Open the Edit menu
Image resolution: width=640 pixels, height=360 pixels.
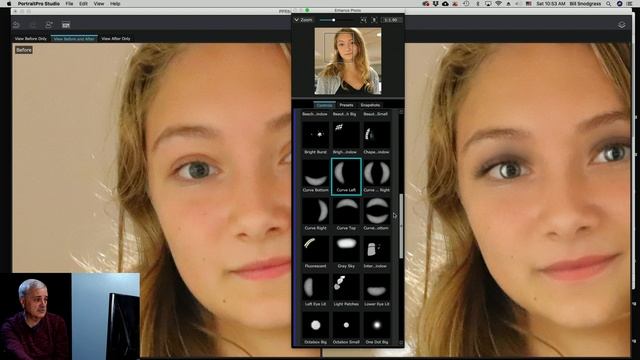tap(83, 4)
